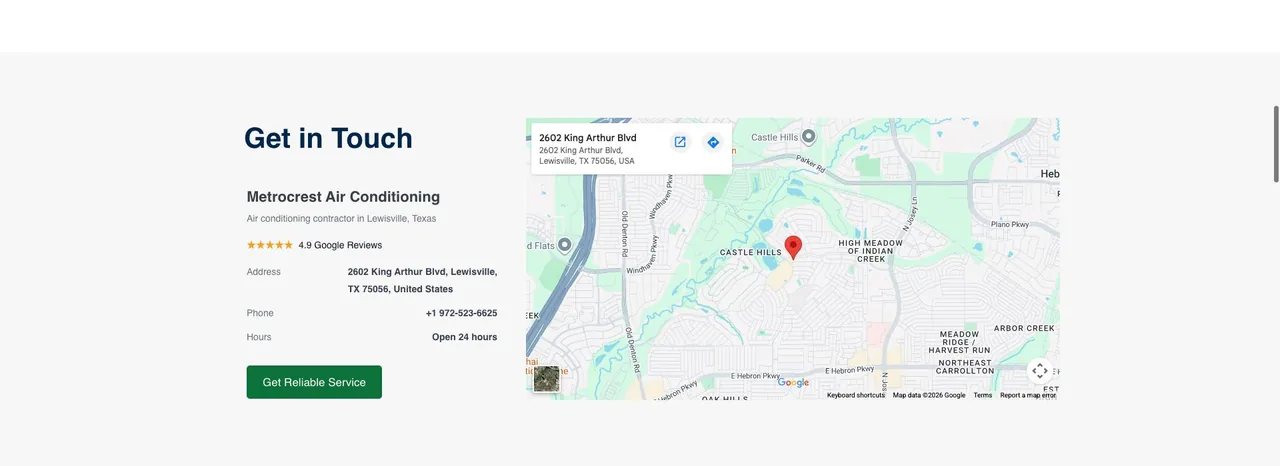Click 'Map data ©2026 Google' text
The height and width of the screenshot is (466, 1280).
pyautogui.click(x=929, y=395)
